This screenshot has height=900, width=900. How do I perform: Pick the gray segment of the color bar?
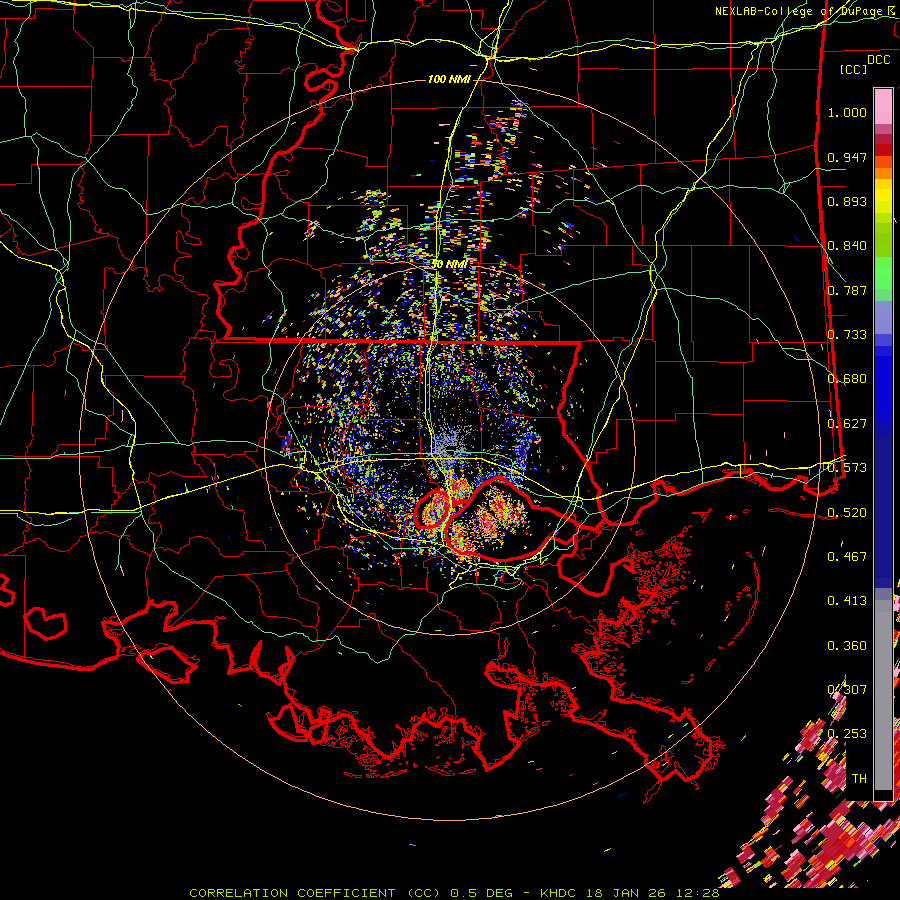click(883, 695)
